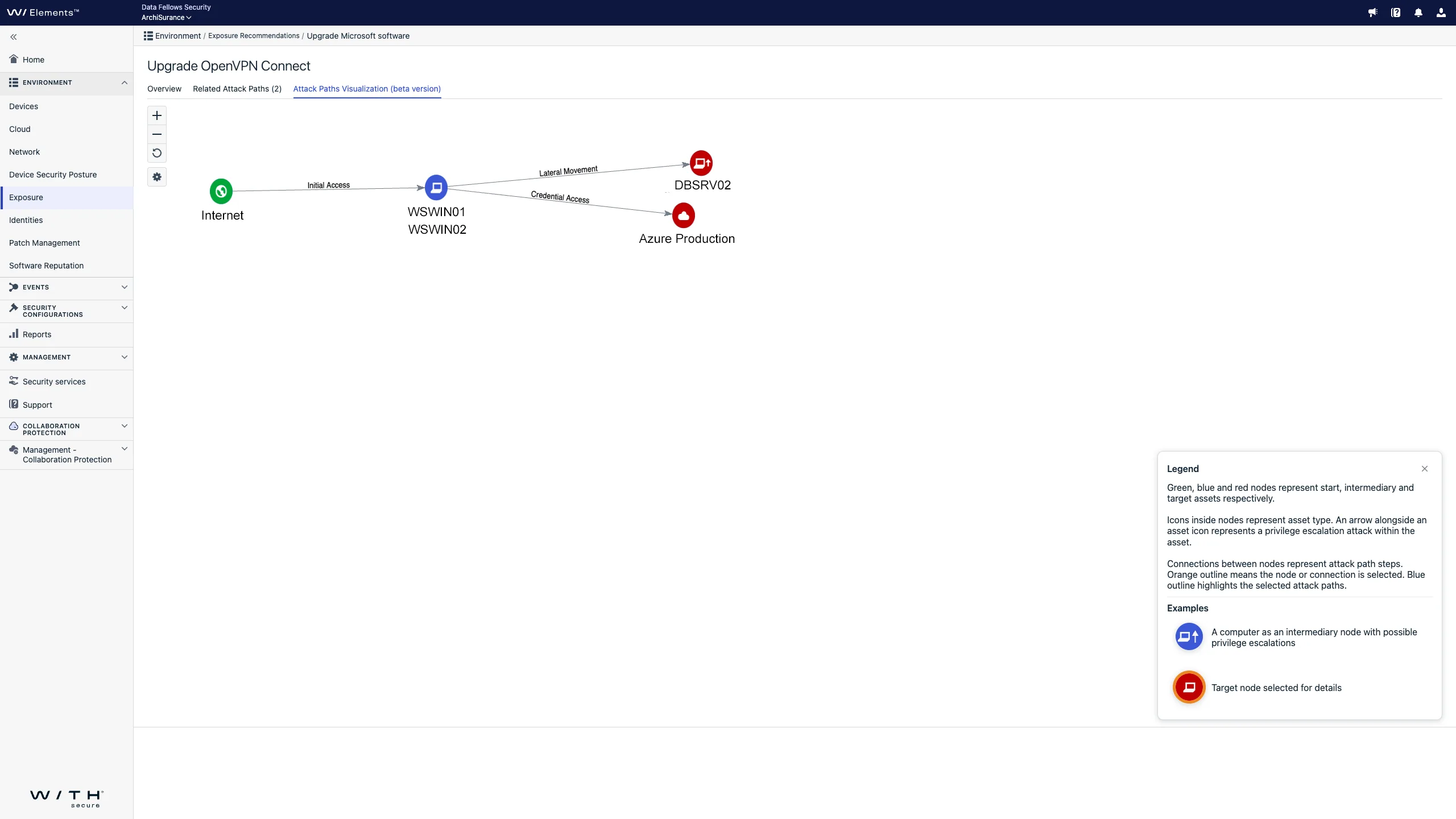Click the zoom out minus button
This screenshot has height=819, width=1456.
[x=157, y=134]
